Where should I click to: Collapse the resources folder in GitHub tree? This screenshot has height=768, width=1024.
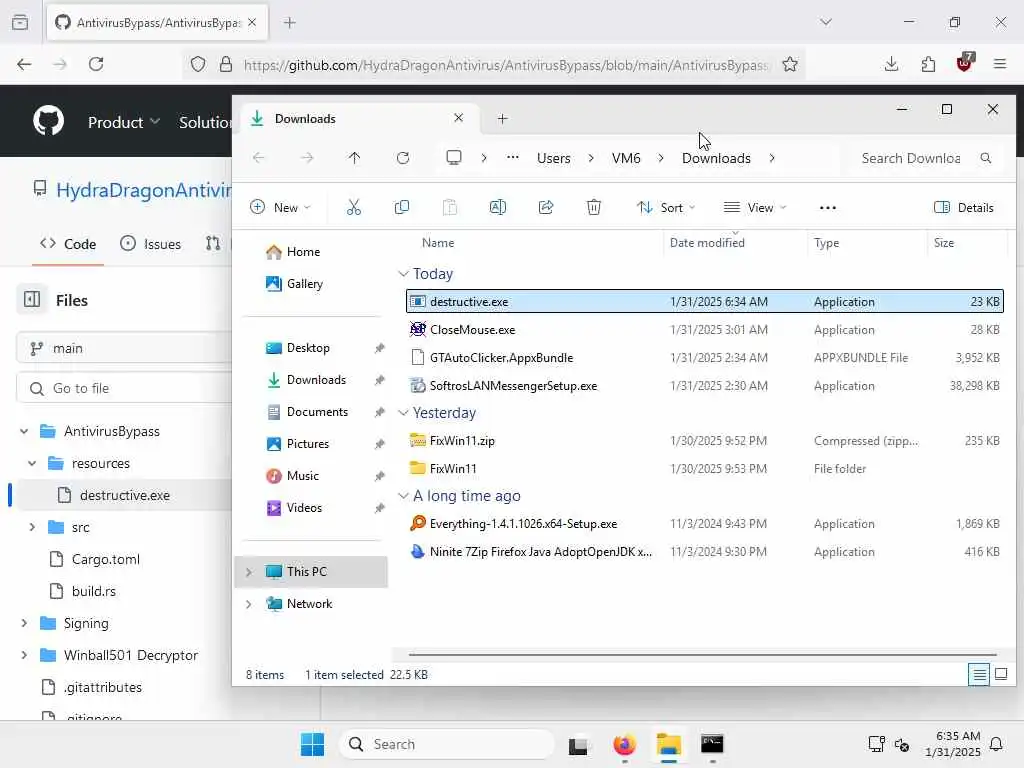[x=32, y=463]
